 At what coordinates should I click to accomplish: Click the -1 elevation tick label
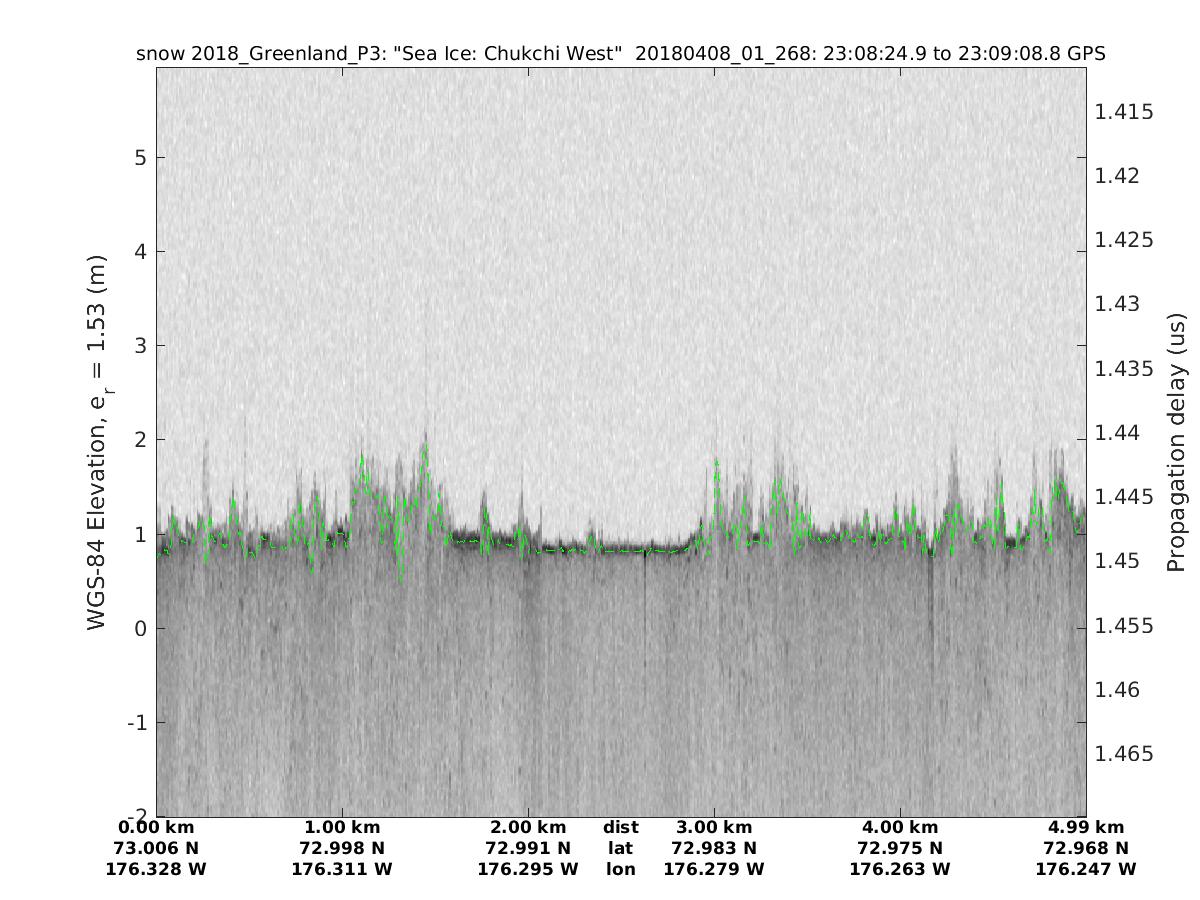pos(137,722)
